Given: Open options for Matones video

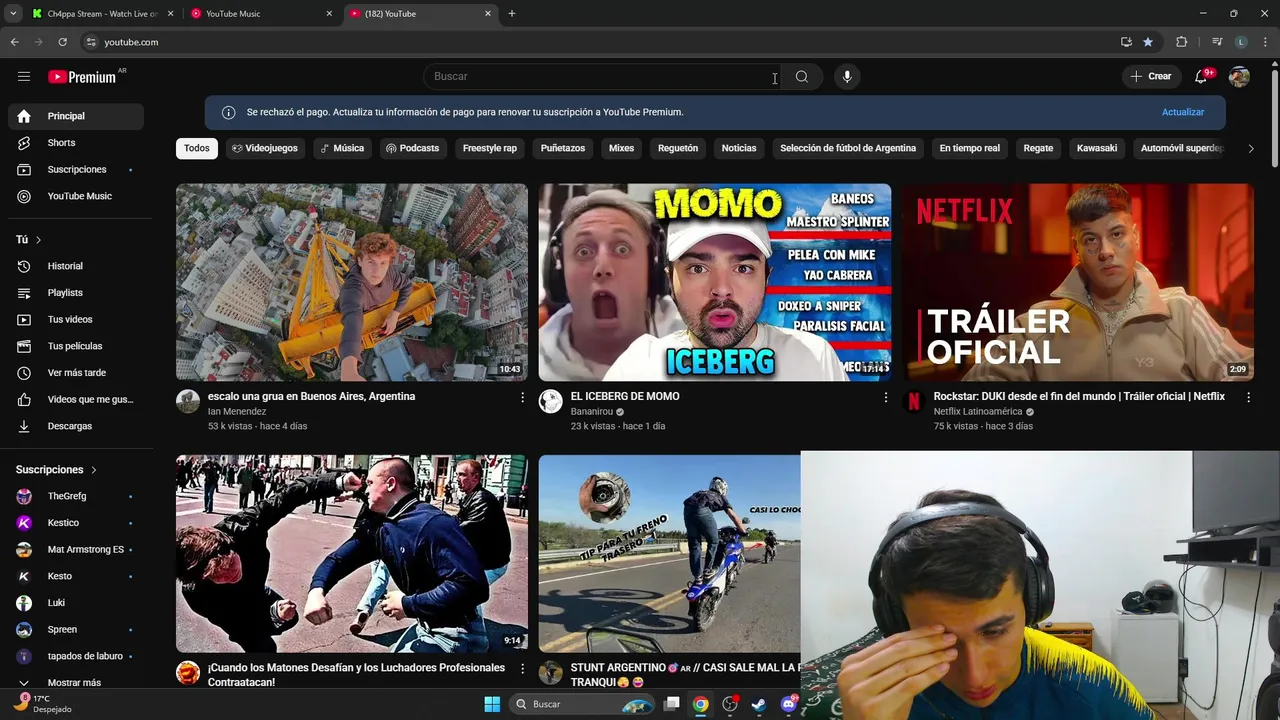Looking at the screenshot, I should [x=522, y=668].
